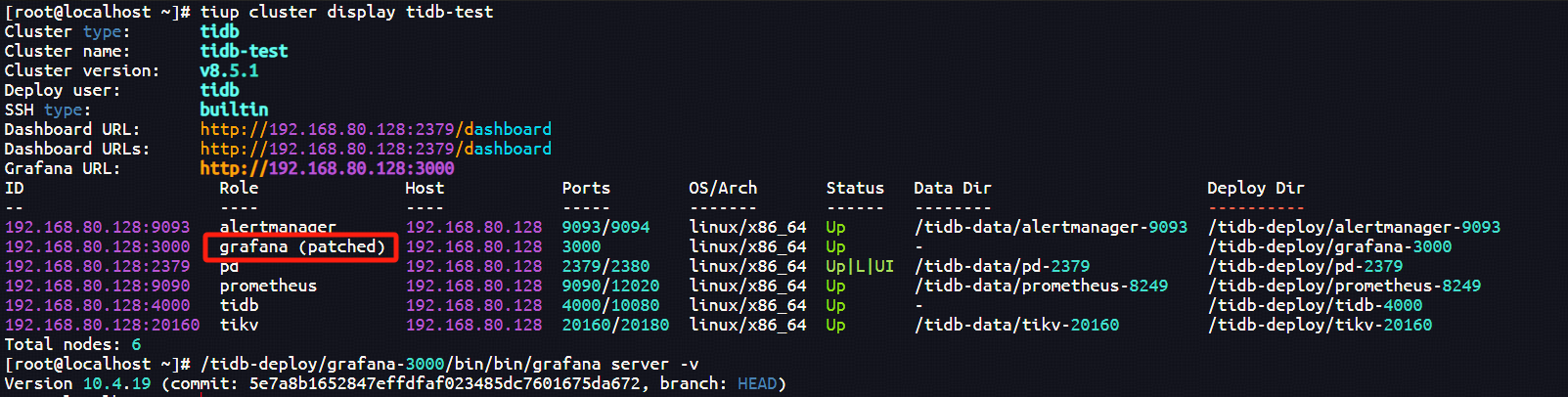Click the tidb ports 4000/10080

pyautogui.click(x=610, y=305)
